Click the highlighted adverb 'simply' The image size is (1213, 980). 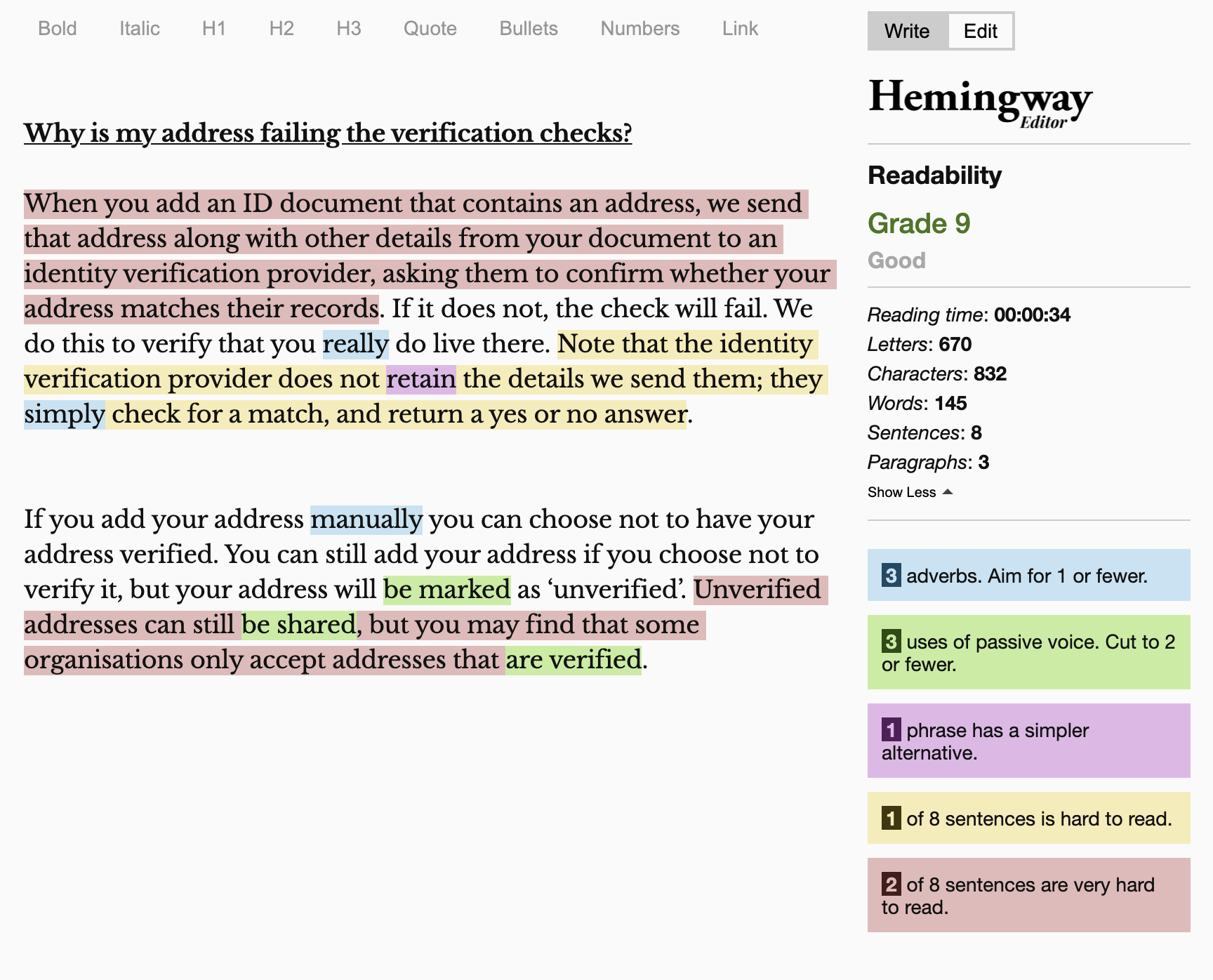pyautogui.click(x=65, y=414)
